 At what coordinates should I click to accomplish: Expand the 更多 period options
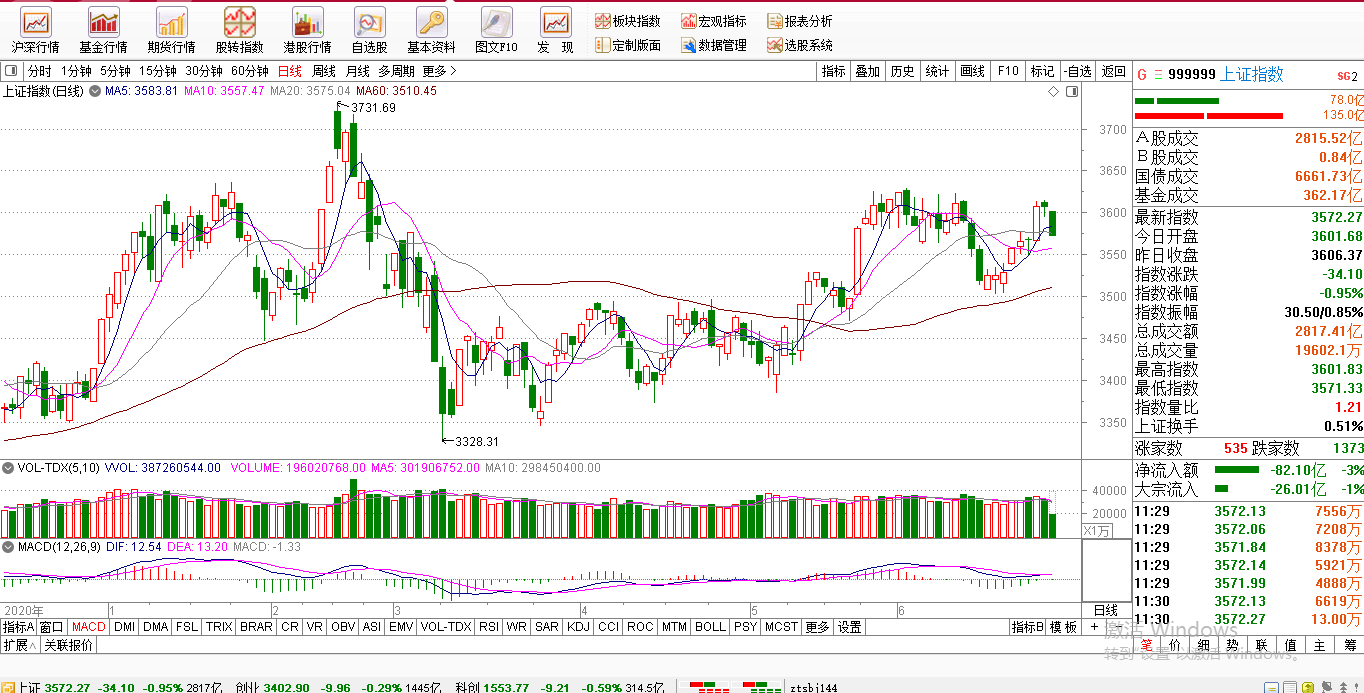pyautogui.click(x=439, y=71)
